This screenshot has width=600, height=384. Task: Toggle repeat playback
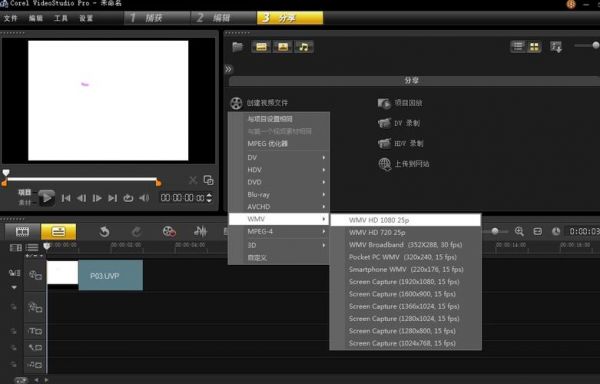pyautogui.click(x=128, y=198)
